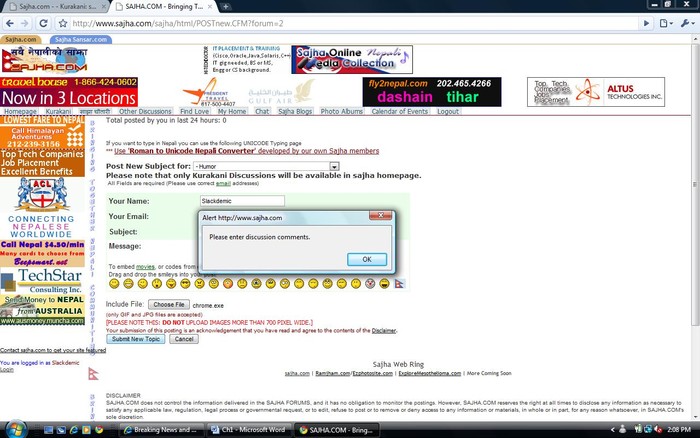Click Submit New Topic button
The image size is (700, 438).
coord(135,339)
